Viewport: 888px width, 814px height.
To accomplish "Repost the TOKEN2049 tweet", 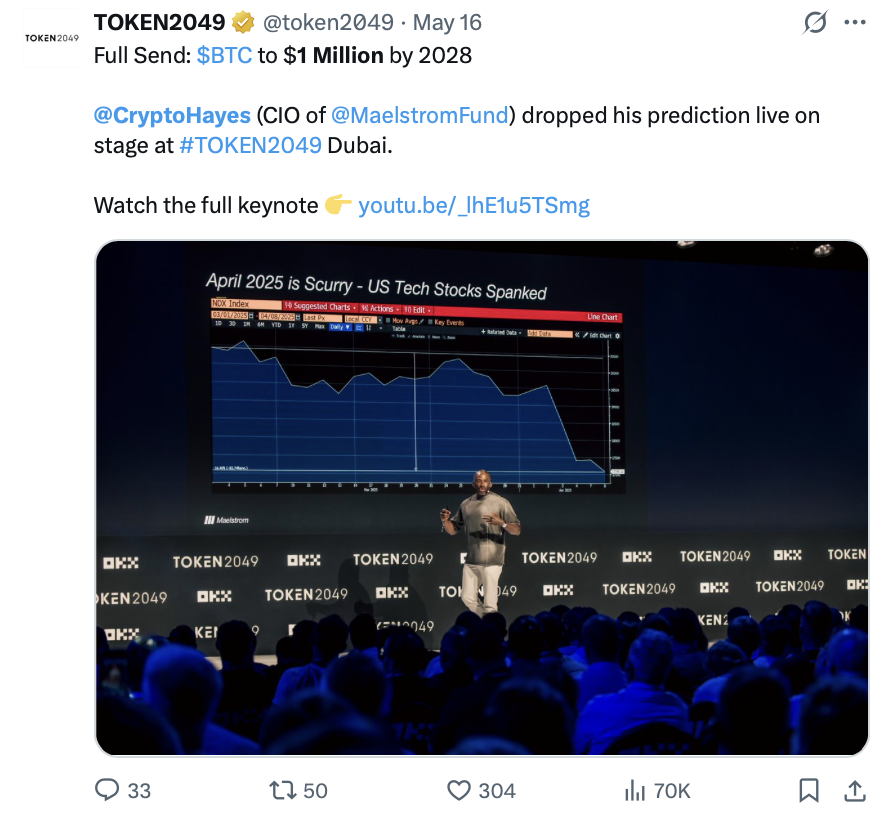I will (283, 790).
